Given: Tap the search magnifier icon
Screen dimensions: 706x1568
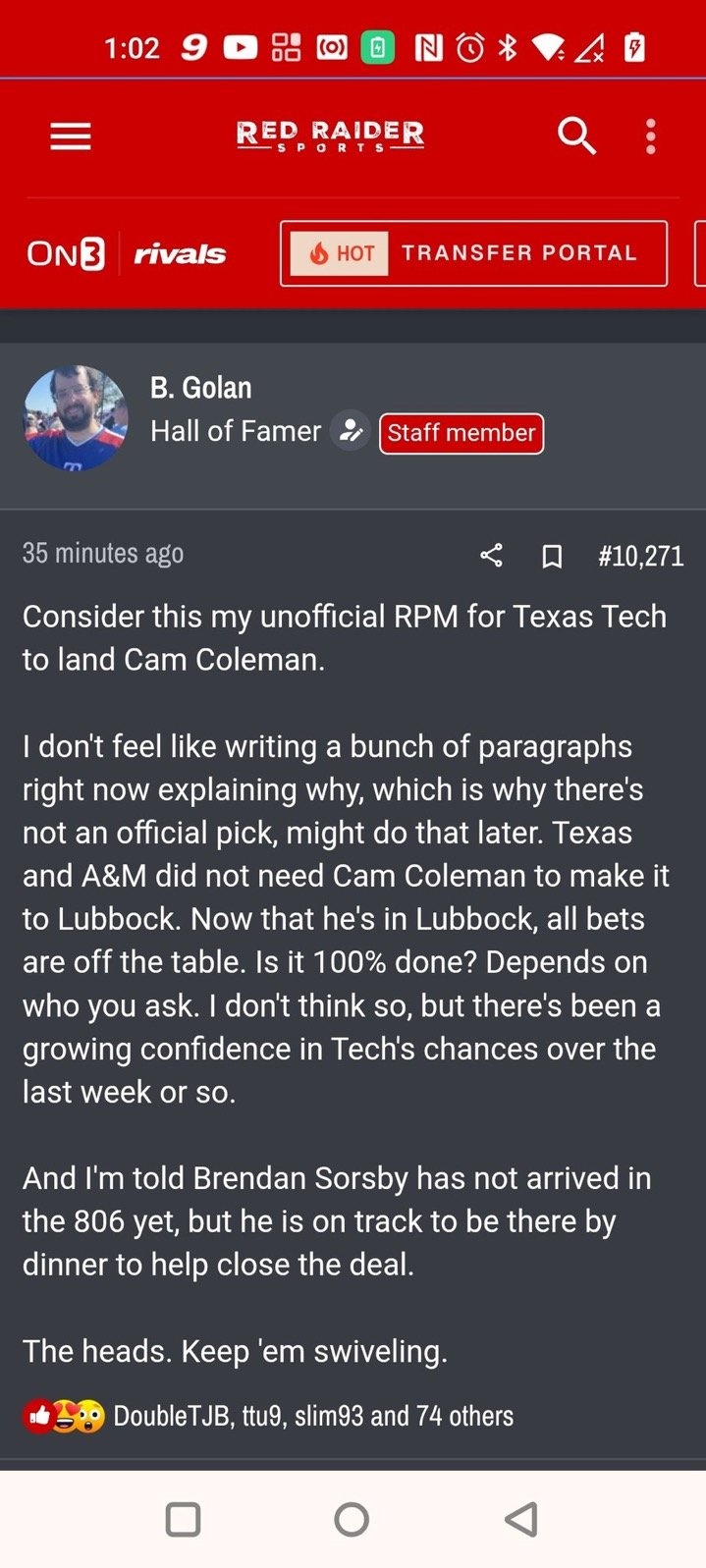Looking at the screenshot, I should 576,136.
